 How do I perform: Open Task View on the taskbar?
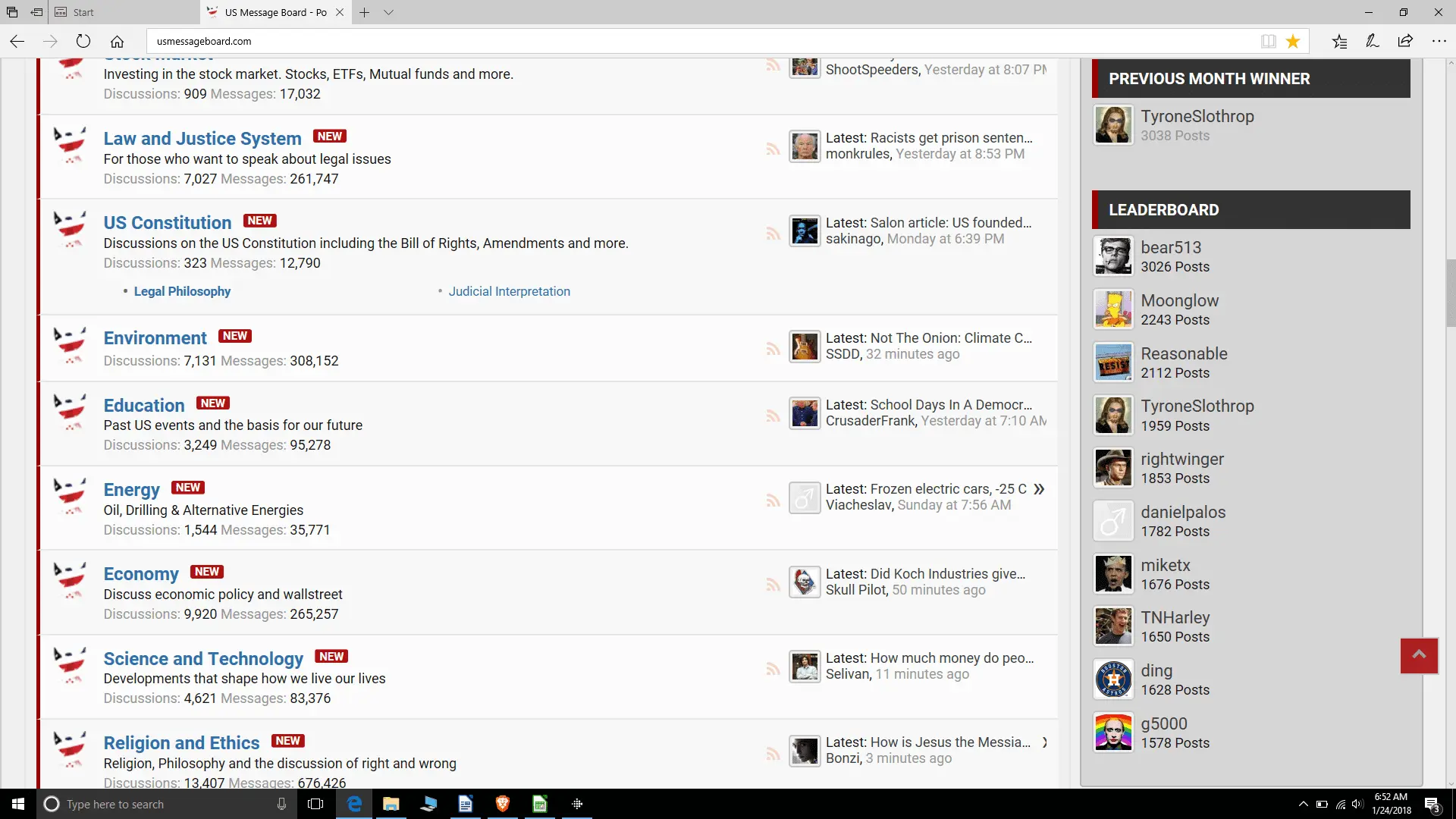coord(315,804)
